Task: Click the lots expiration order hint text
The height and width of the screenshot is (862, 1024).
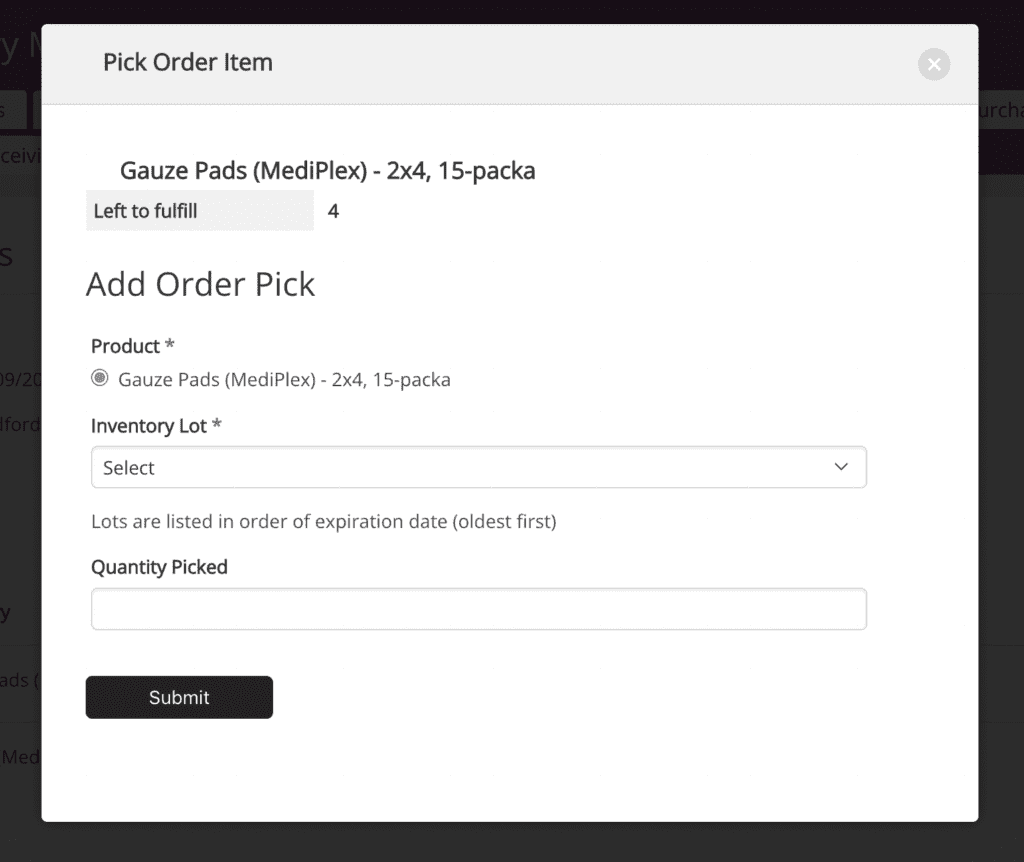Action: coord(323,521)
